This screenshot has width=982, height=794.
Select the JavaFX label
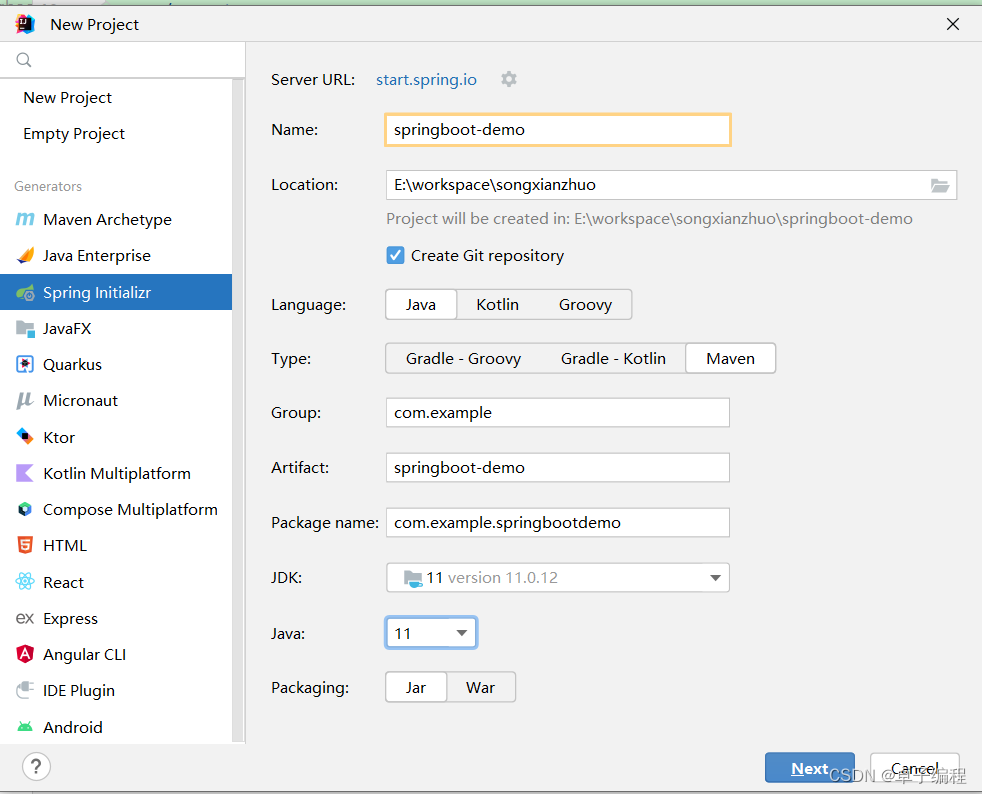[67, 329]
